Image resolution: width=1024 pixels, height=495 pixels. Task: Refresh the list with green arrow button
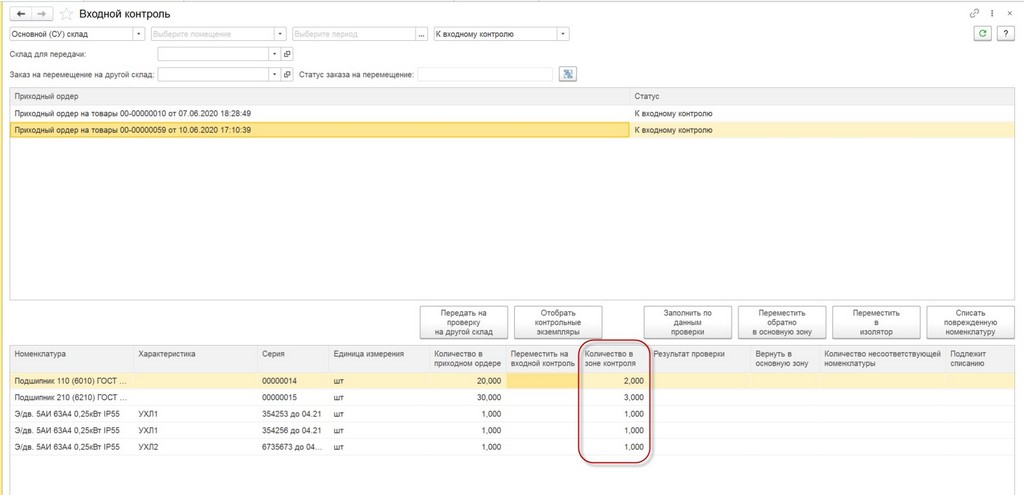pos(982,34)
